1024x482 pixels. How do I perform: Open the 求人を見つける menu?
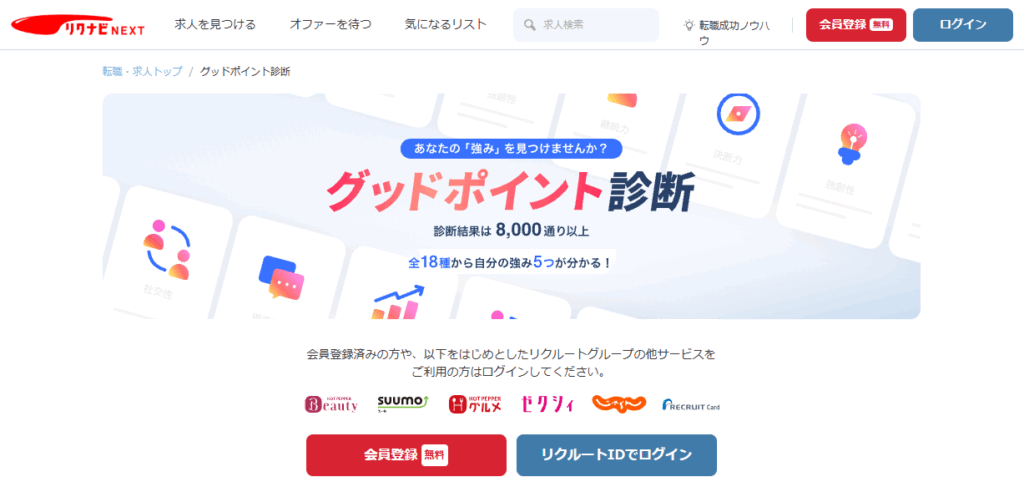point(216,25)
